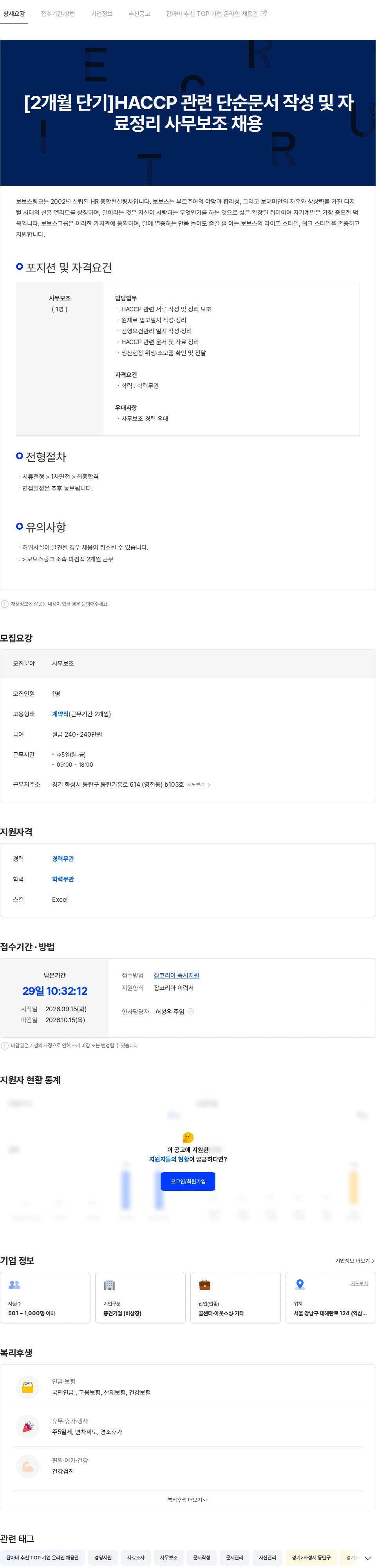Open the 접수기간·방법 tab

[x=58, y=13]
